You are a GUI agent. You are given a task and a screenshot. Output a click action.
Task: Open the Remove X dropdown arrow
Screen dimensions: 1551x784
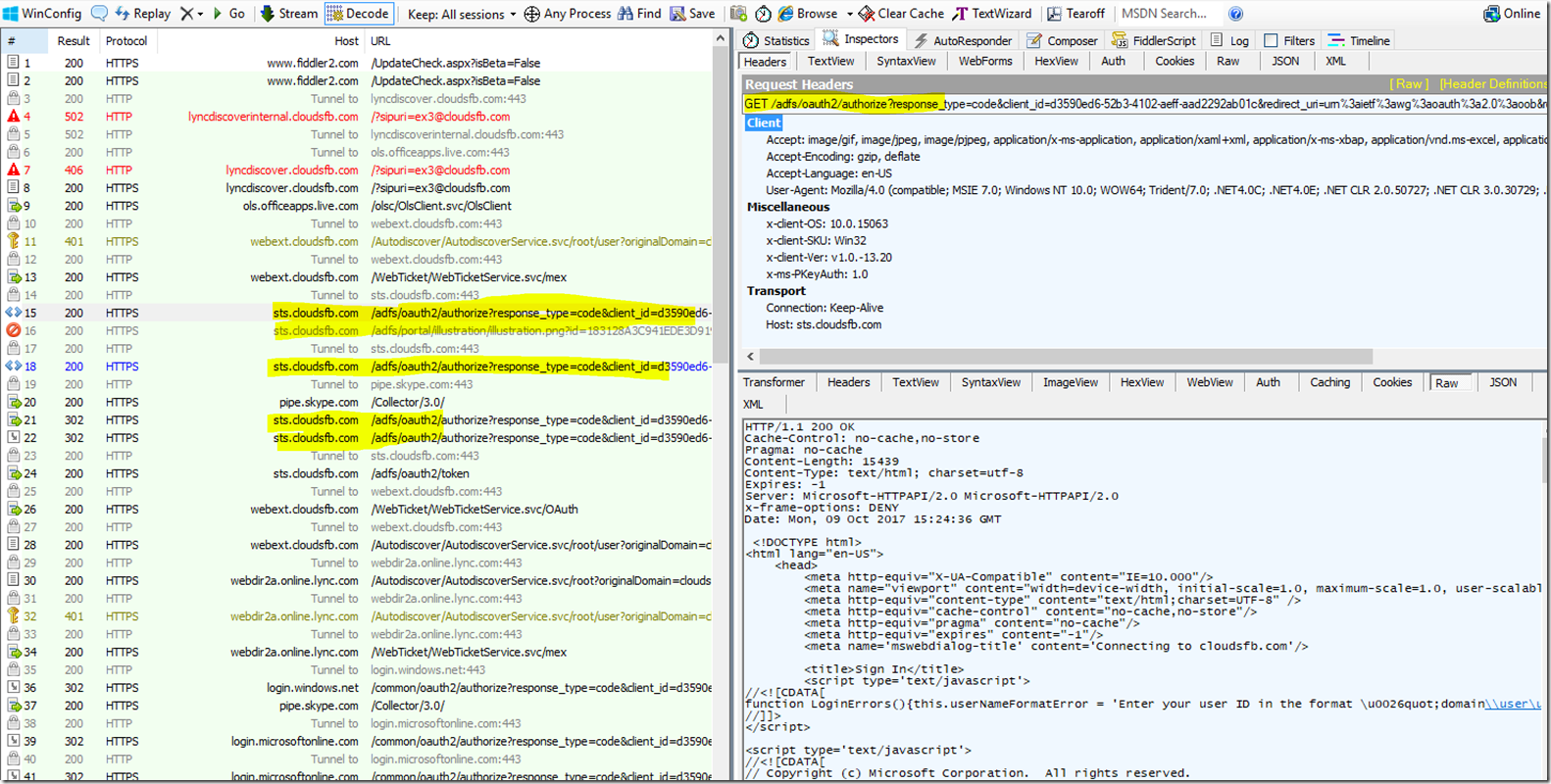tap(201, 14)
